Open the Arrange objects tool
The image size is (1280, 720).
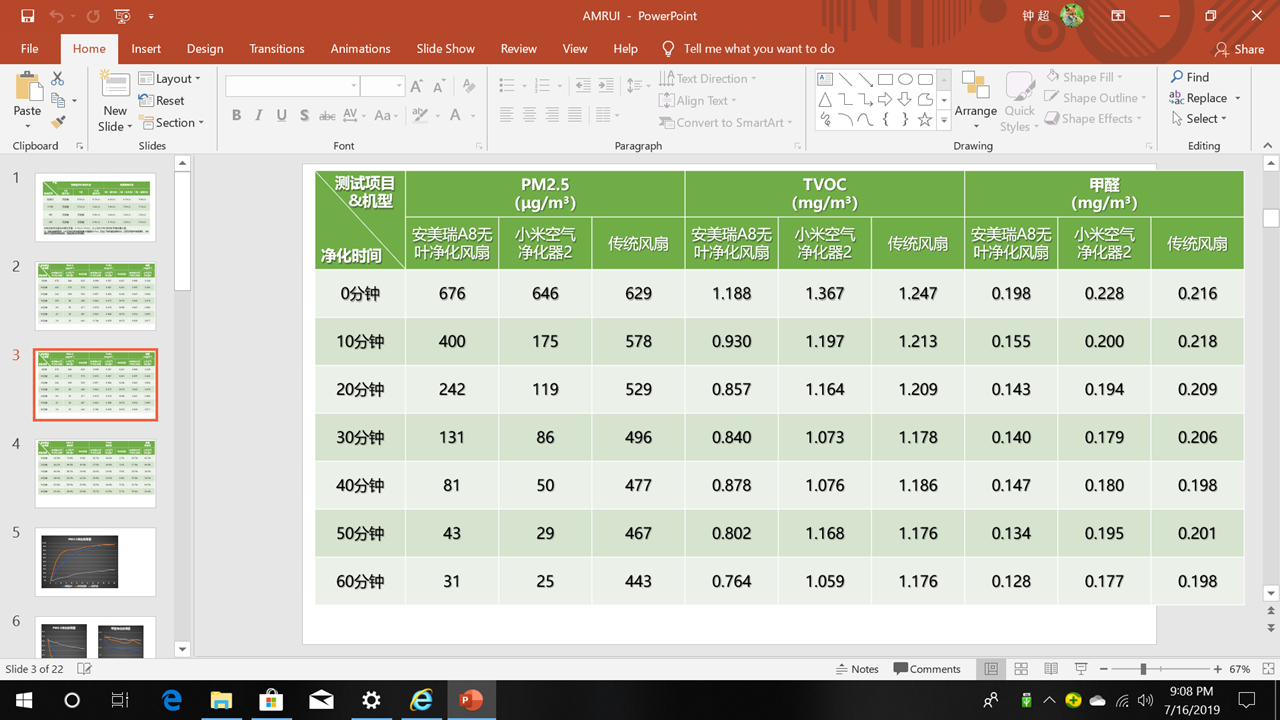[x=975, y=100]
